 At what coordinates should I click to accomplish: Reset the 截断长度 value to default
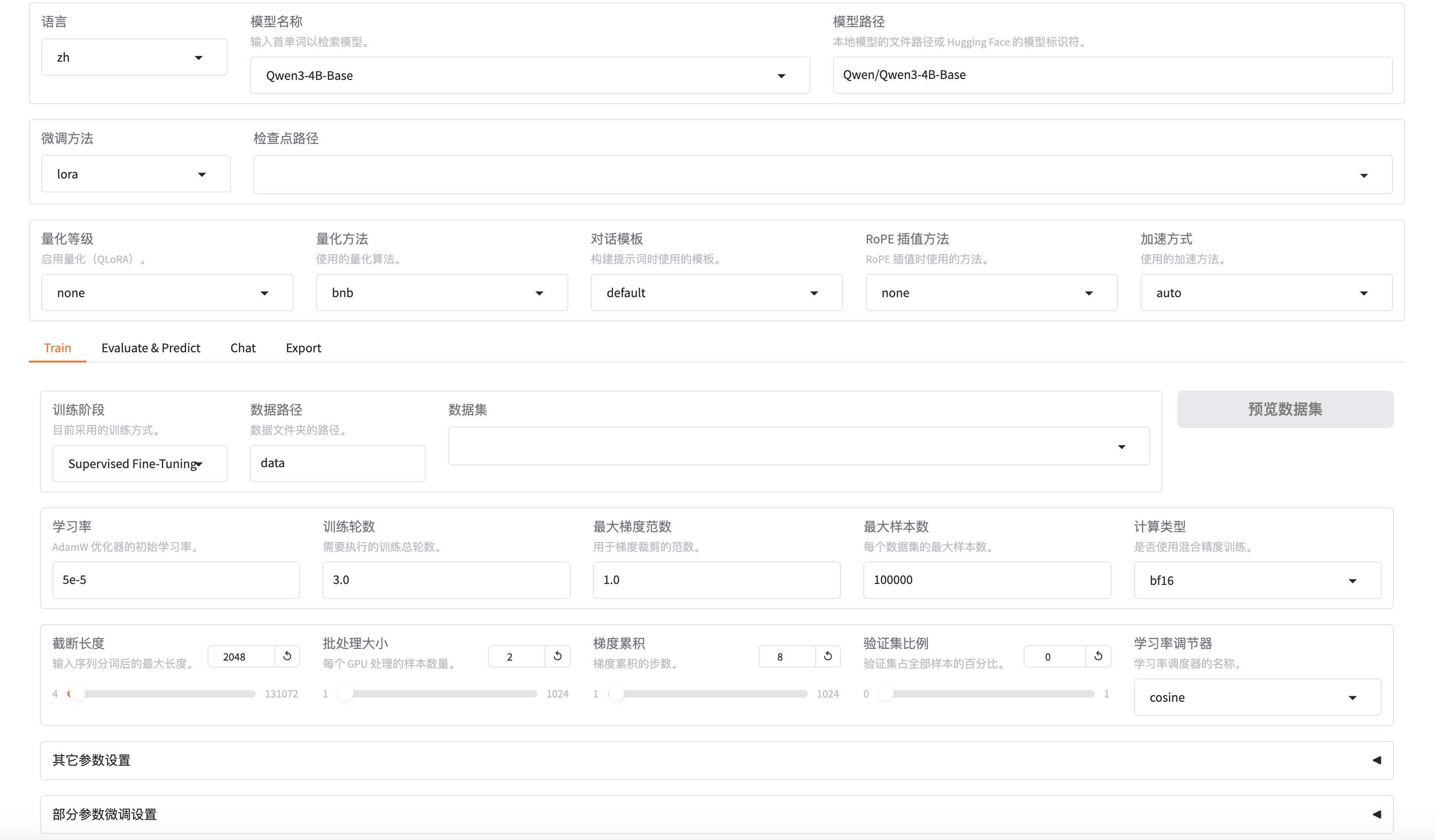click(287, 656)
